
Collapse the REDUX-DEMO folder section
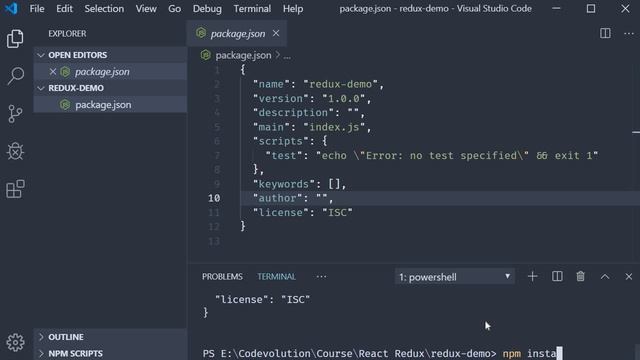[41, 88]
